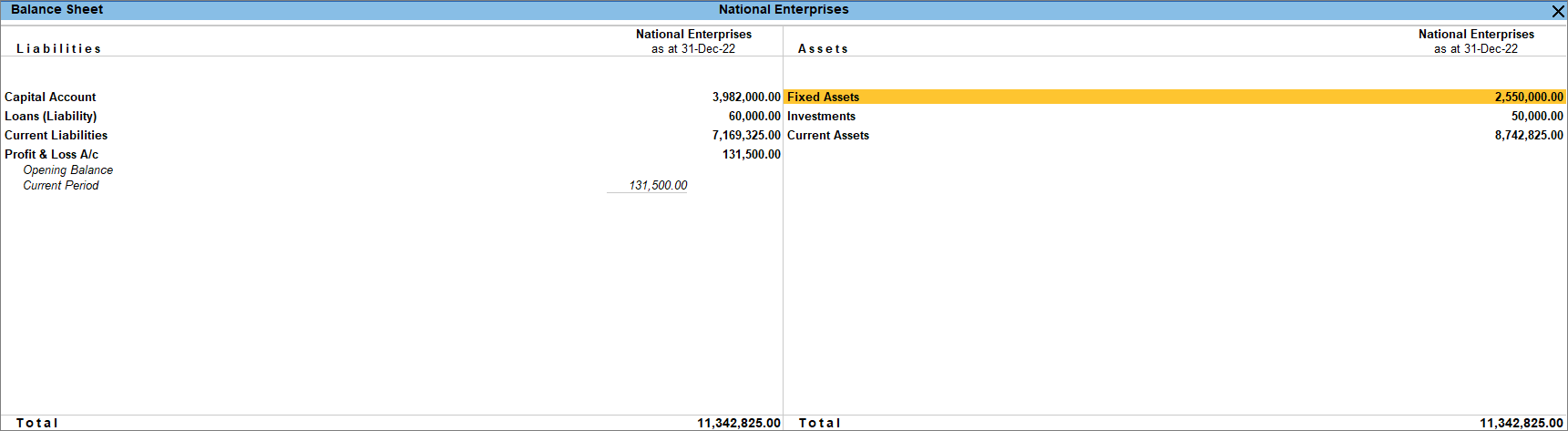1568x431 pixels.
Task: Click Fixed Assets amount 2,550,000.00
Action: 1529,97
